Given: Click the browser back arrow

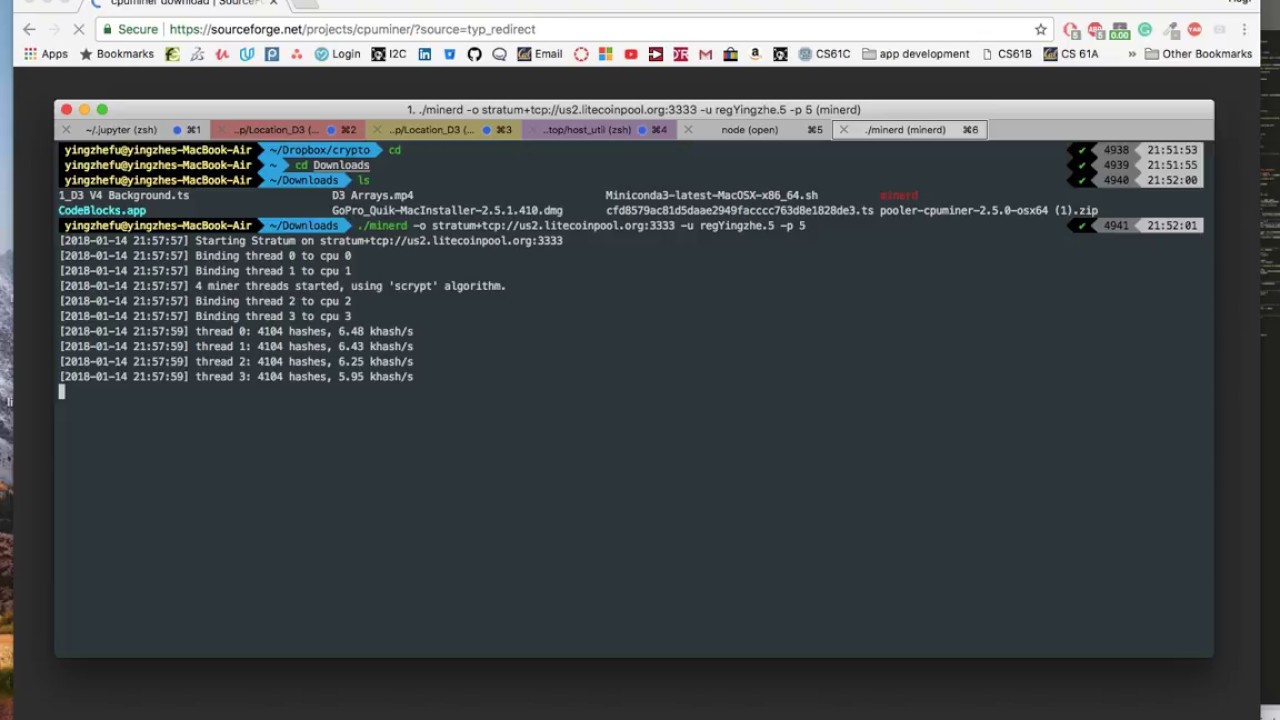Looking at the screenshot, I should pyautogui.click(x=29, y=29).
